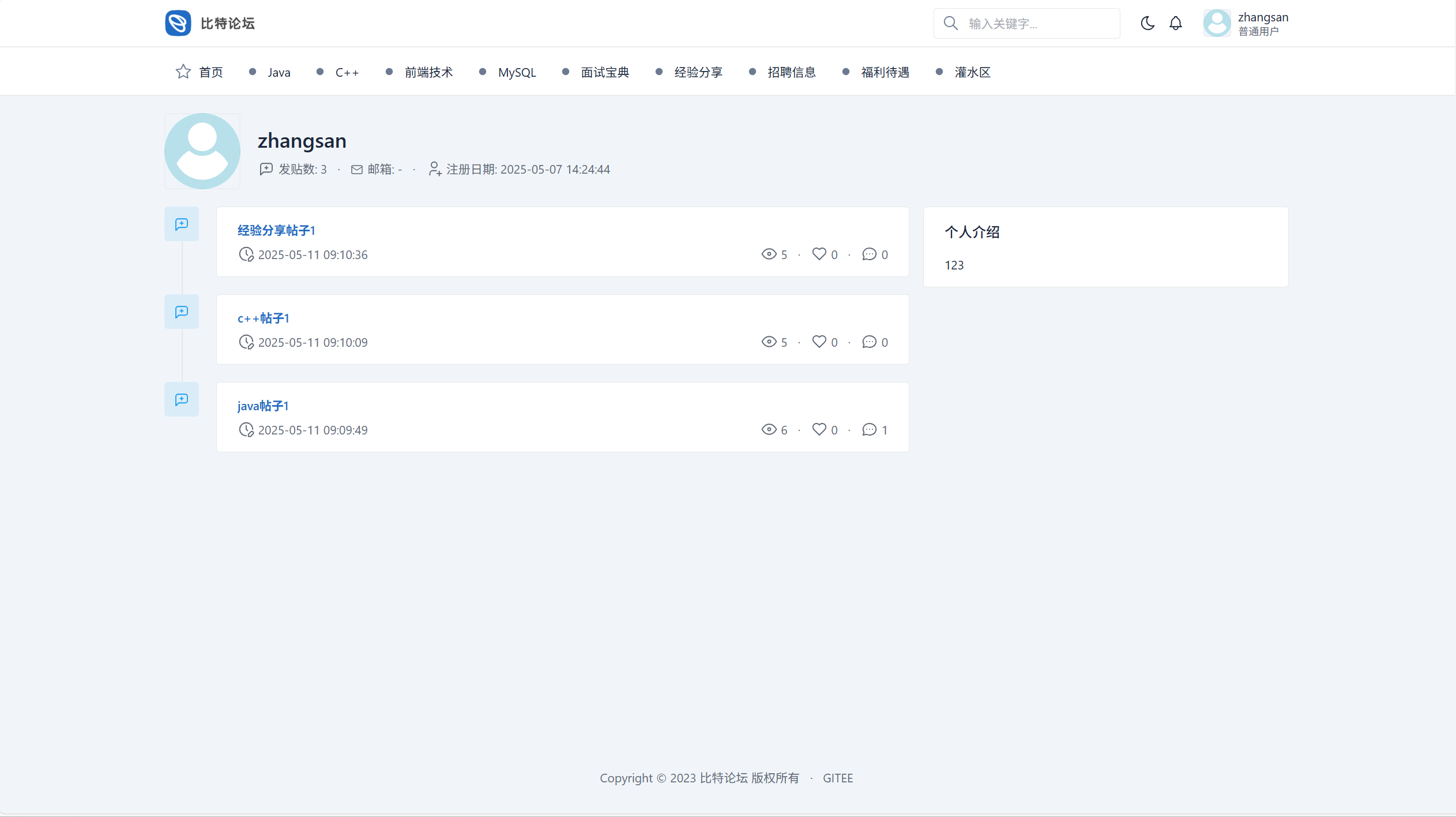The height and width of the screenshot is (817, 1456).
Task: Open post titled java帖子1
Action: pyautogui.click(x=263, y=406)
